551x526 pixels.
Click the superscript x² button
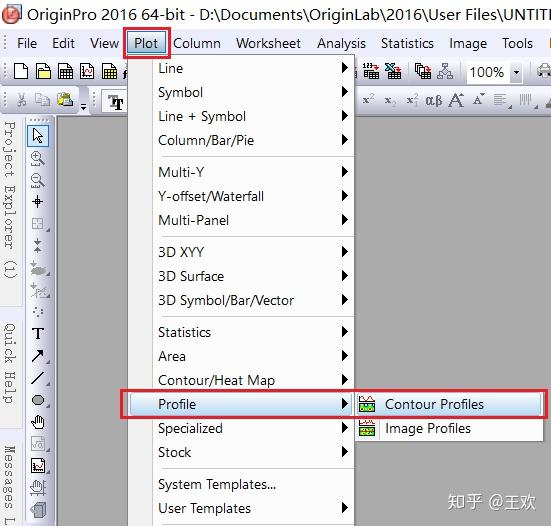(368, 100)
